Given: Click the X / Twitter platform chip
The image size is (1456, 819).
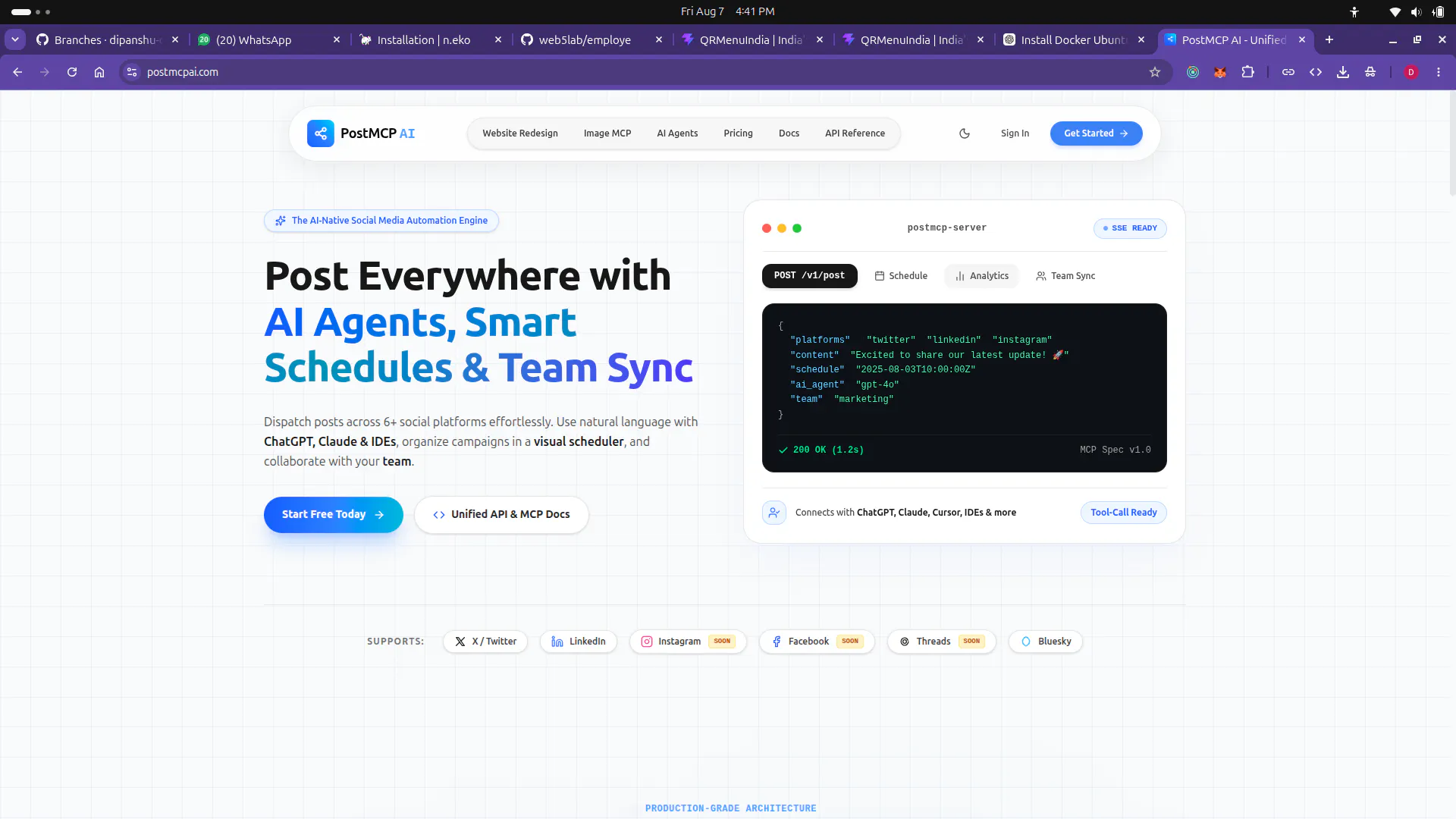Looking at the screenshot, I should (485, 642).
